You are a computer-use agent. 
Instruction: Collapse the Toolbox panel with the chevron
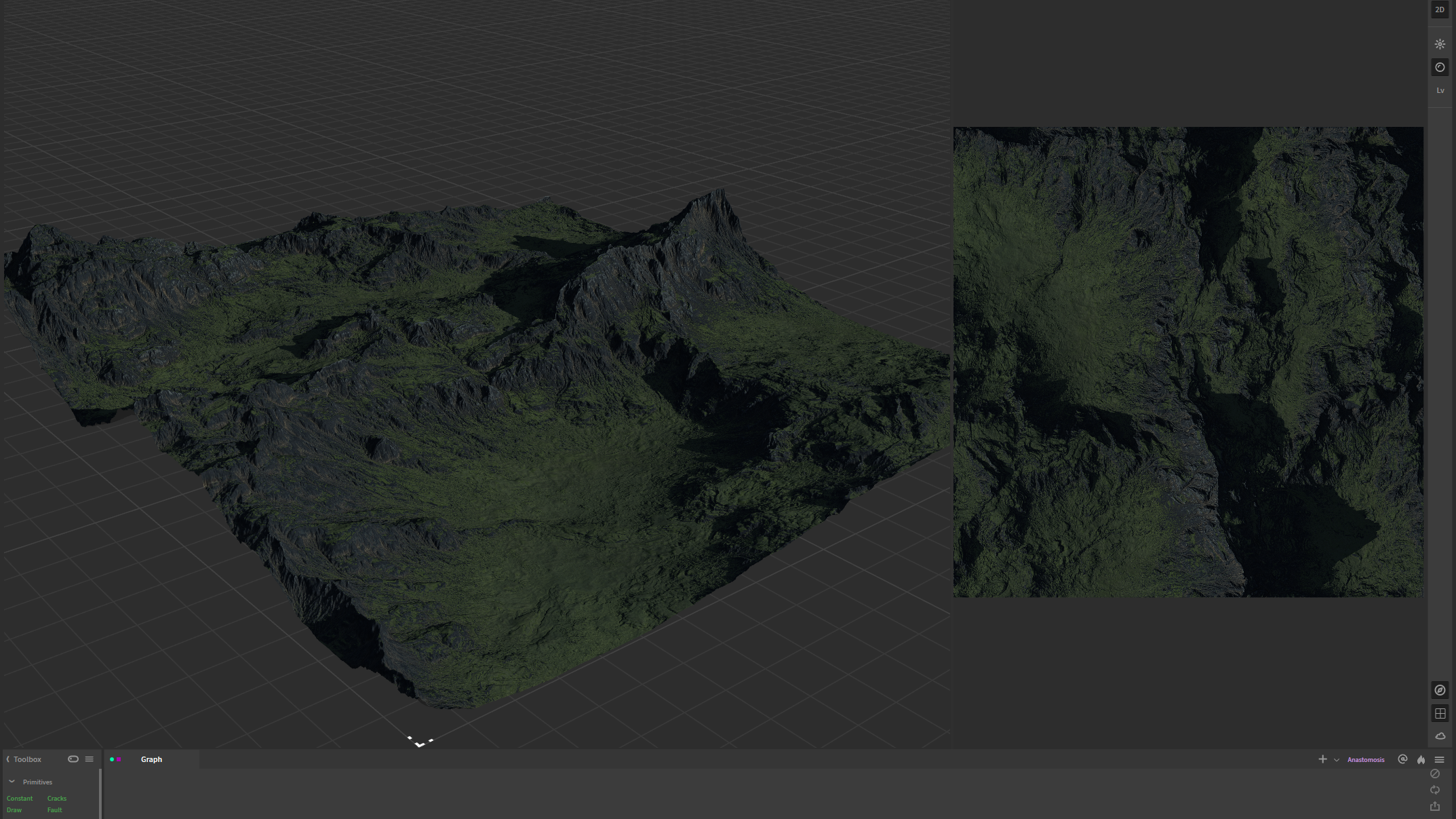tap(8, 759)
